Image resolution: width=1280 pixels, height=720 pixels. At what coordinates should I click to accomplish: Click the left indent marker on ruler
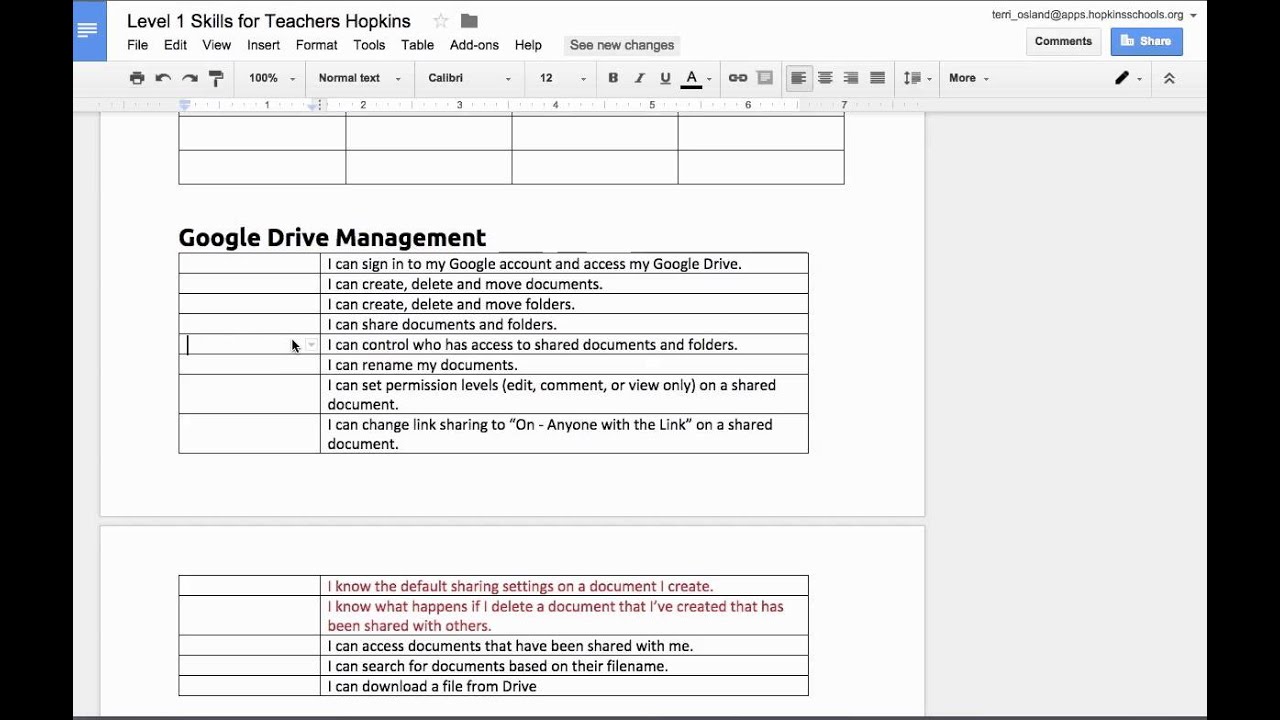(185, 105)
